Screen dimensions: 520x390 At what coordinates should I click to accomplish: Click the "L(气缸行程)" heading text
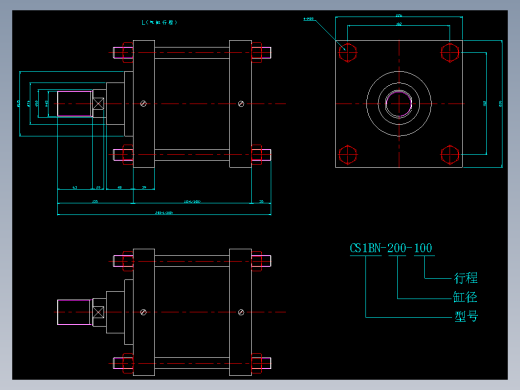tap(159, 22)
